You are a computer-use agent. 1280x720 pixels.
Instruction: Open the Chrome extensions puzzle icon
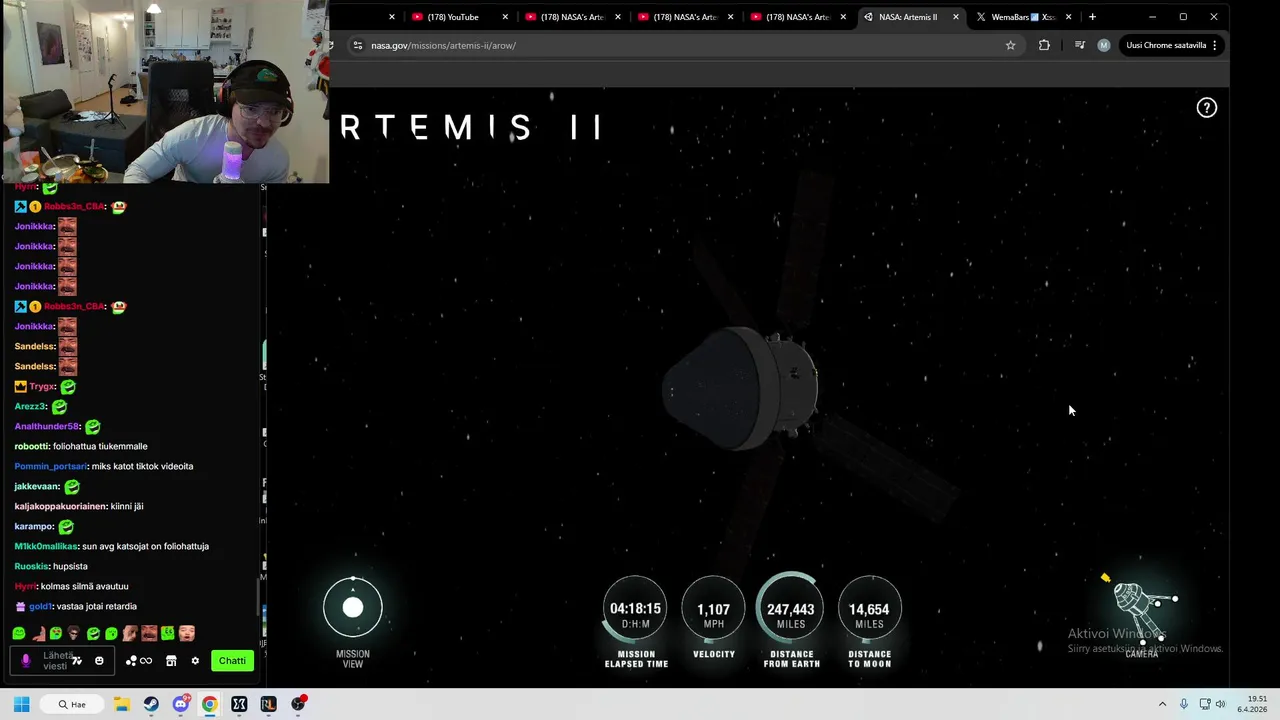(1044, 45)
